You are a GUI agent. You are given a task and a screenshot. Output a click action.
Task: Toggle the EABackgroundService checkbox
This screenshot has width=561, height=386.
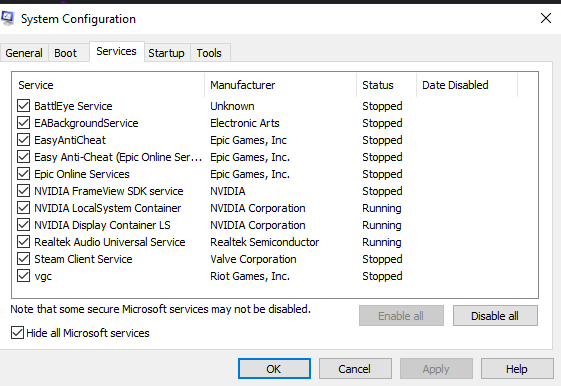(24, 123)
